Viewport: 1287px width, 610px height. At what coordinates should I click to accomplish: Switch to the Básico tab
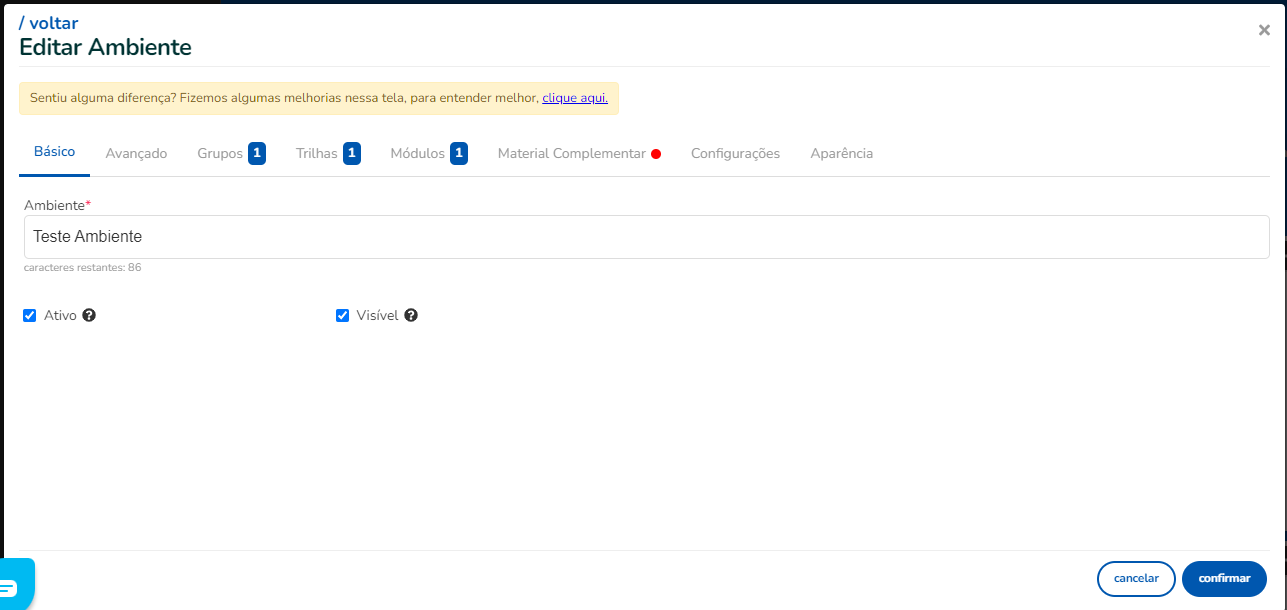(54, 152)
